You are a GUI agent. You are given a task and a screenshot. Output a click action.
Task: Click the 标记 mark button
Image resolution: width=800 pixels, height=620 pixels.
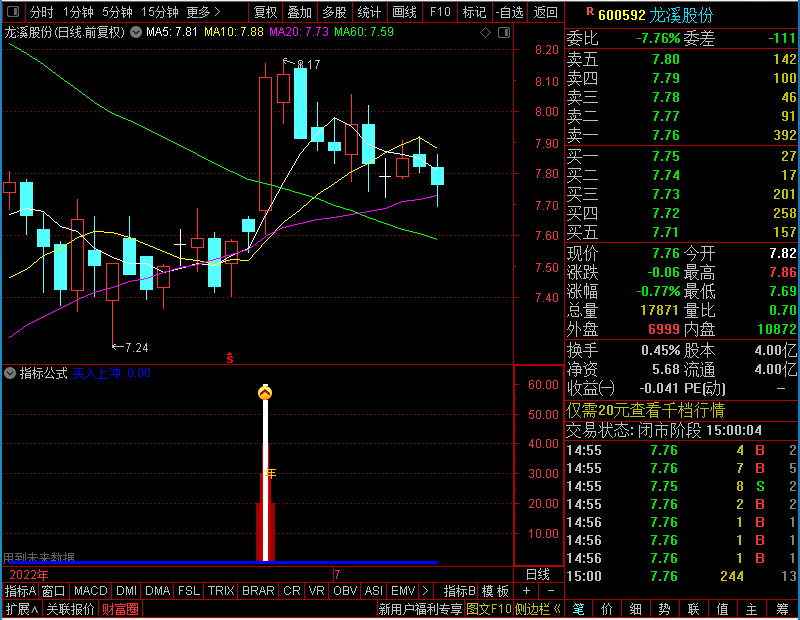point(474,12)
